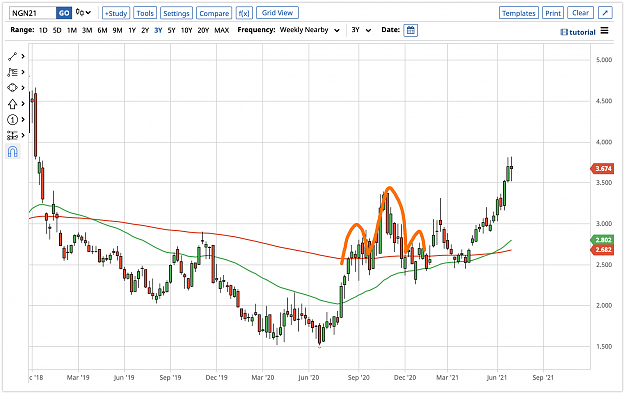Viewport: 625px width, 394px height.
Task: Click the green 2.802 moving average label
Action: (602, 240)
